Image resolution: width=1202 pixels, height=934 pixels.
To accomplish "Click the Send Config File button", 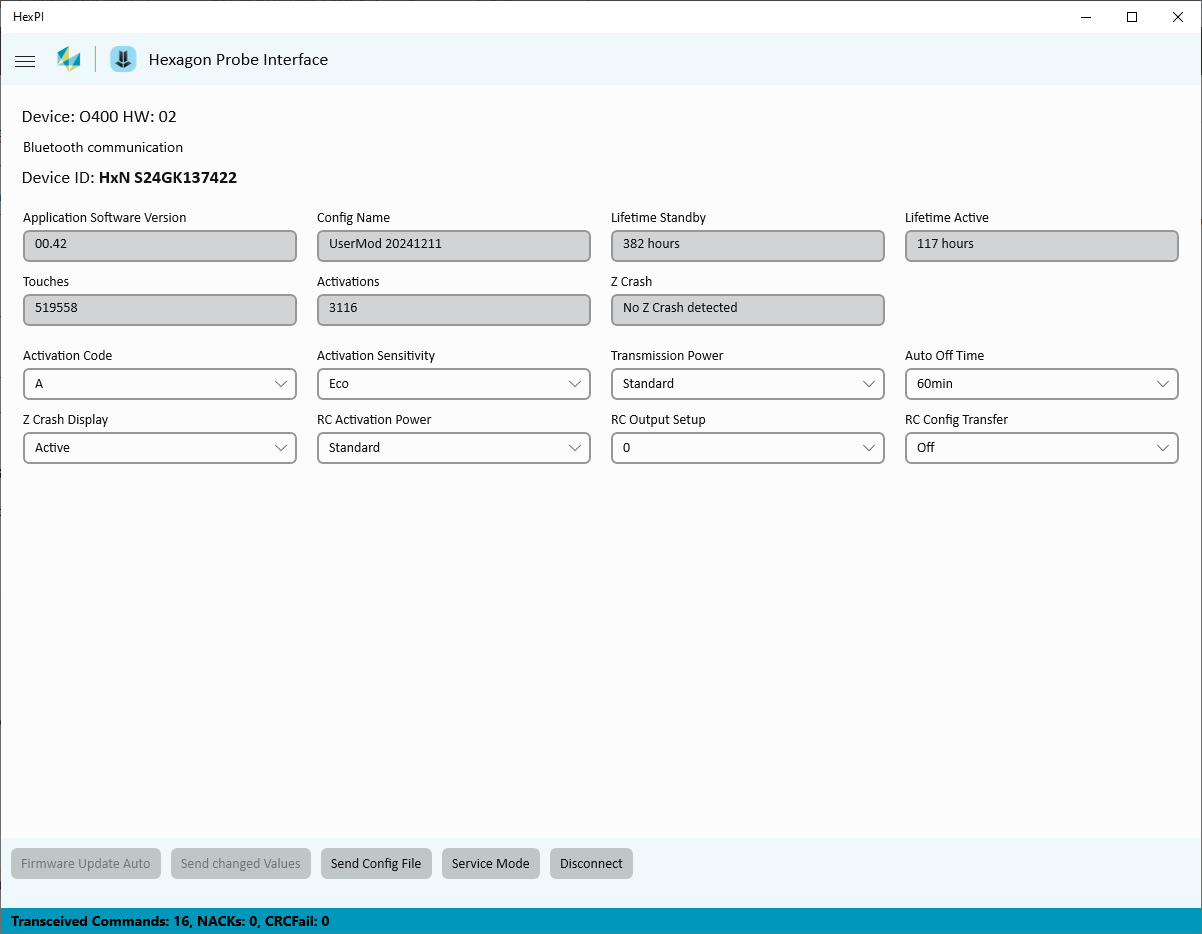I will point(376,864).
